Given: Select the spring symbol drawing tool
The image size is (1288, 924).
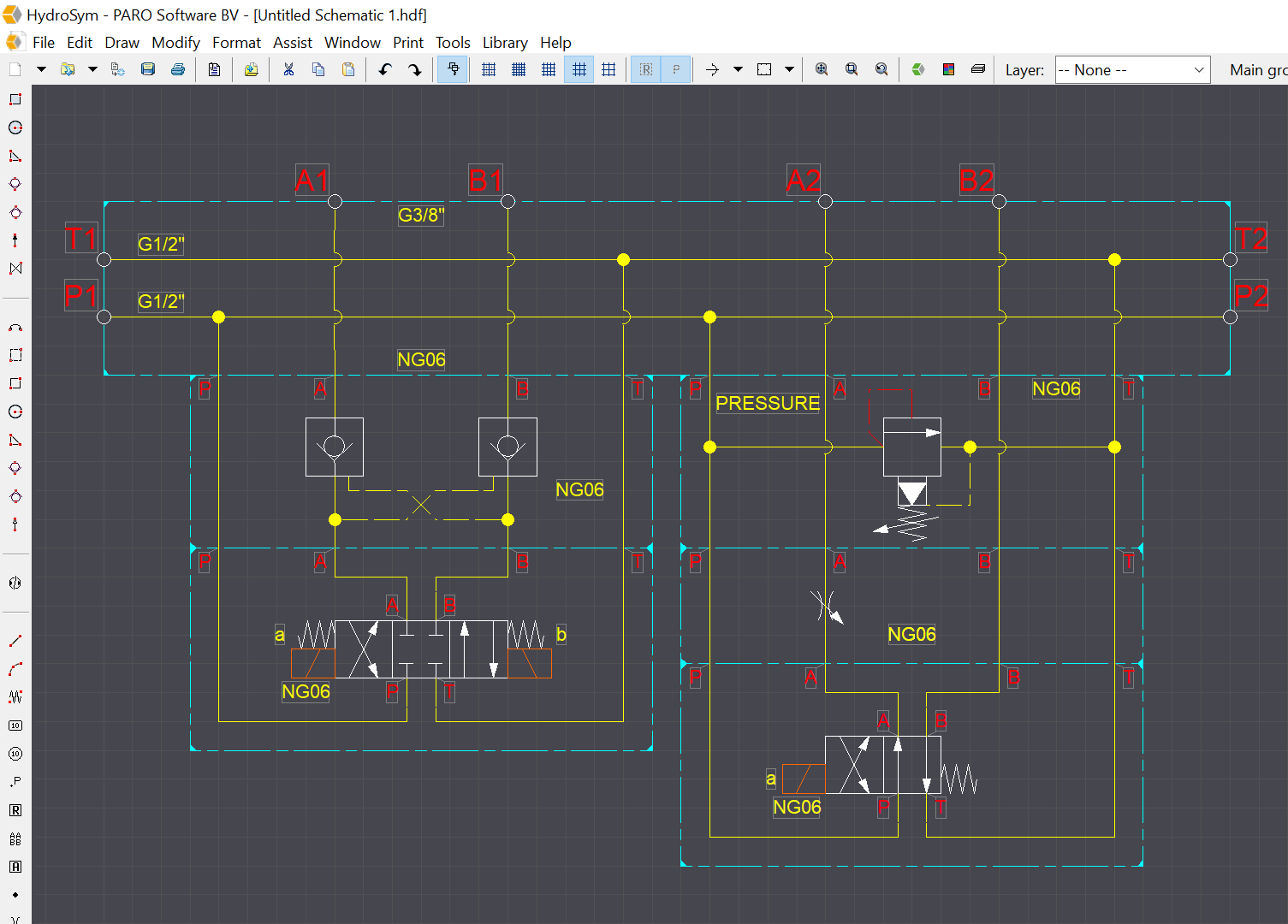Looking at the screenshot, I should point(15,696).
